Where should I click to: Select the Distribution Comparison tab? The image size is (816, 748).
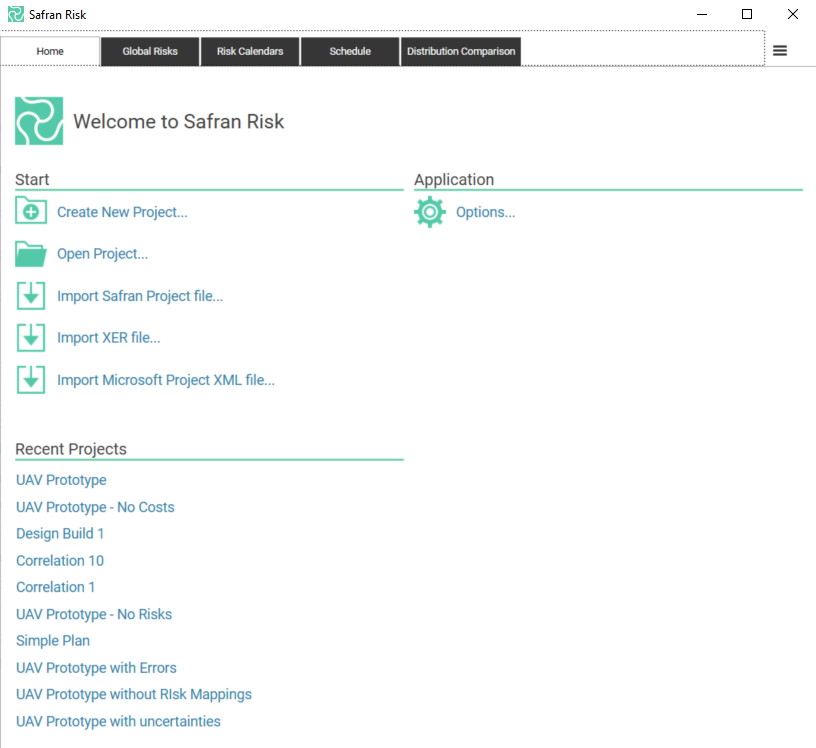pyautogui.click(x=461, y=51)
